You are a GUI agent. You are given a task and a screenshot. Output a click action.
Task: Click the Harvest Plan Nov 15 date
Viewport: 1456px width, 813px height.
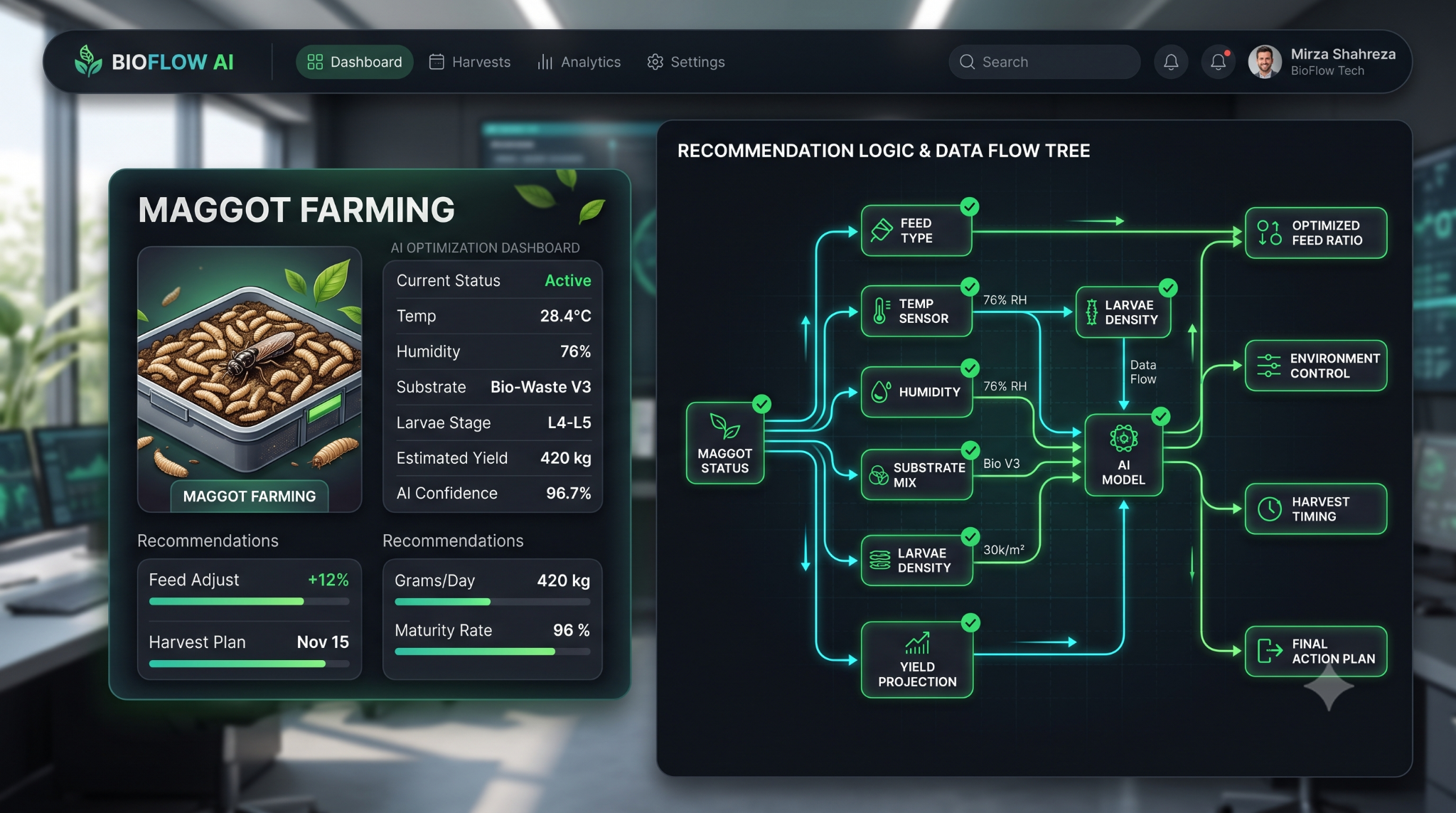point(323,642)
